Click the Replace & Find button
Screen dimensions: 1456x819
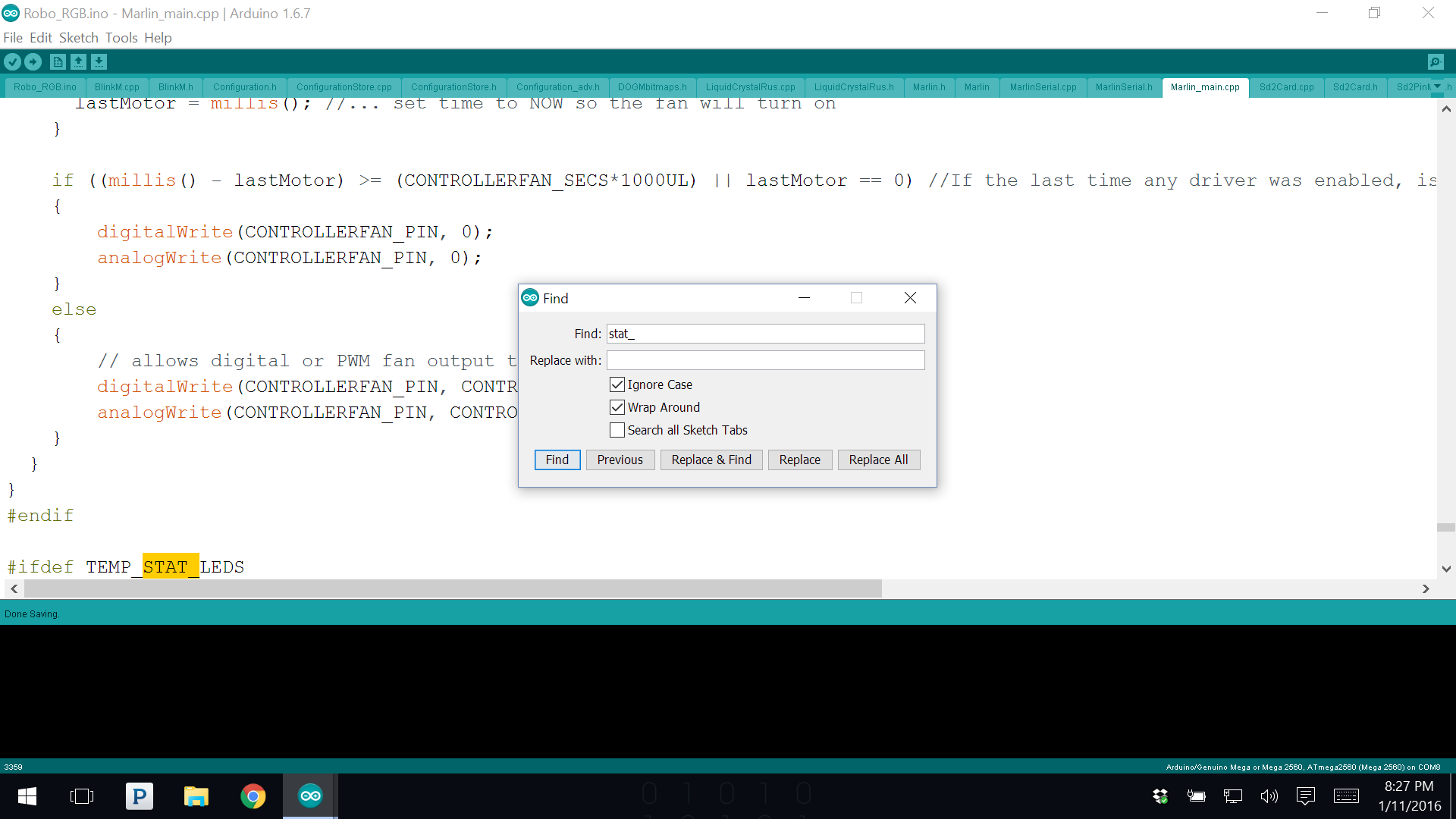[x=711, y=460]
